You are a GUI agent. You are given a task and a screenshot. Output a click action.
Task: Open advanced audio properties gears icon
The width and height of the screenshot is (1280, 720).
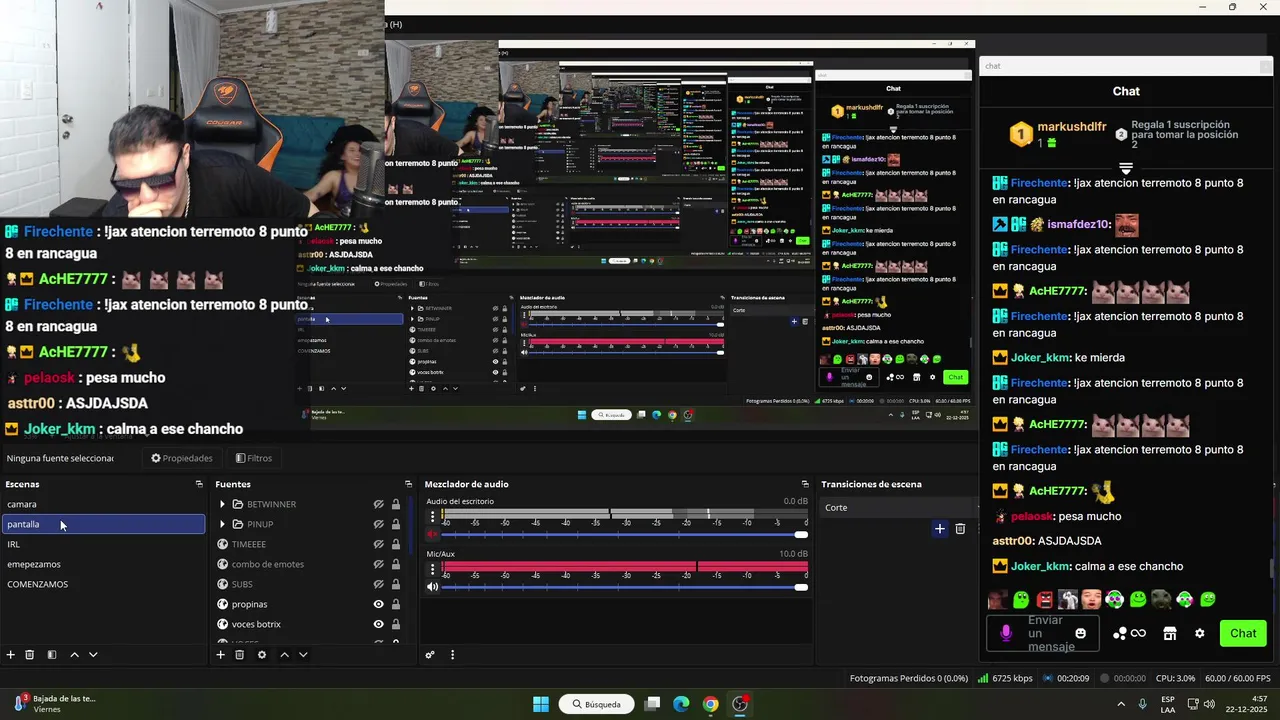[430, 655]
